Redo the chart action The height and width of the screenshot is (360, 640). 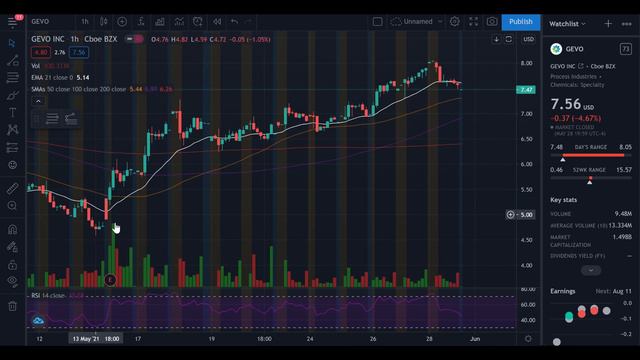249,22
